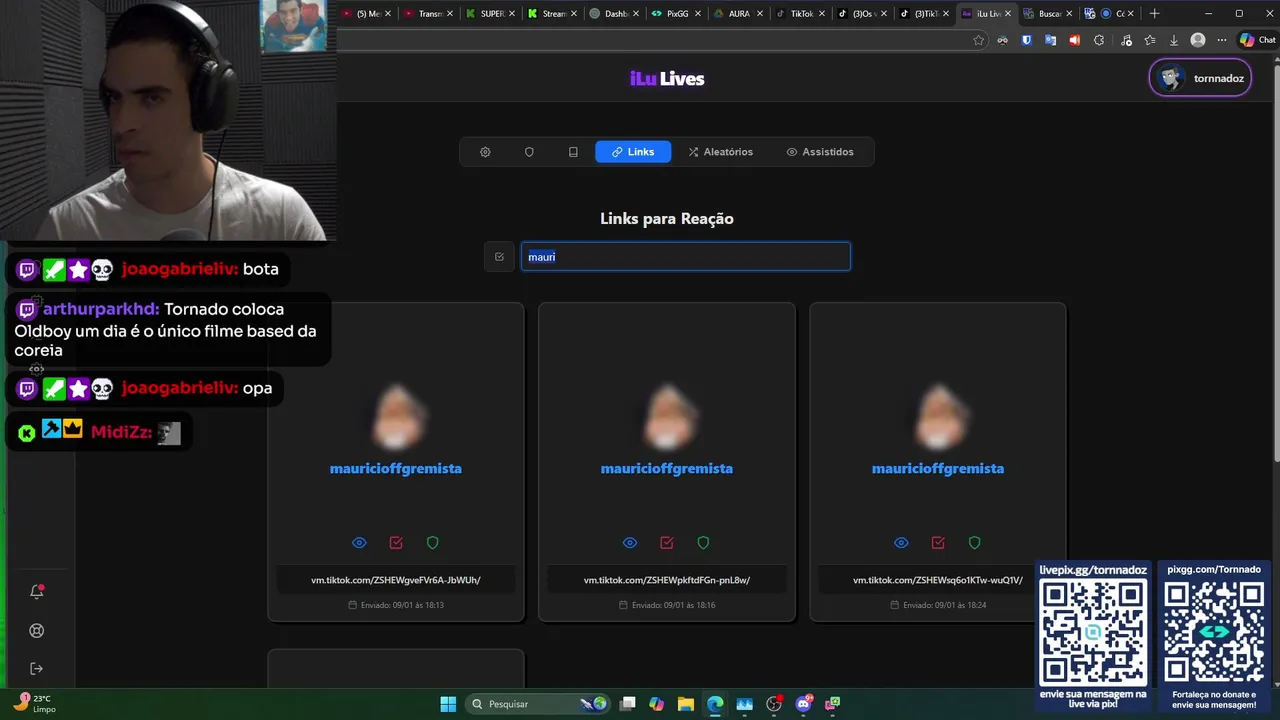Open the browser downloads icon

tap(1174, 40)
